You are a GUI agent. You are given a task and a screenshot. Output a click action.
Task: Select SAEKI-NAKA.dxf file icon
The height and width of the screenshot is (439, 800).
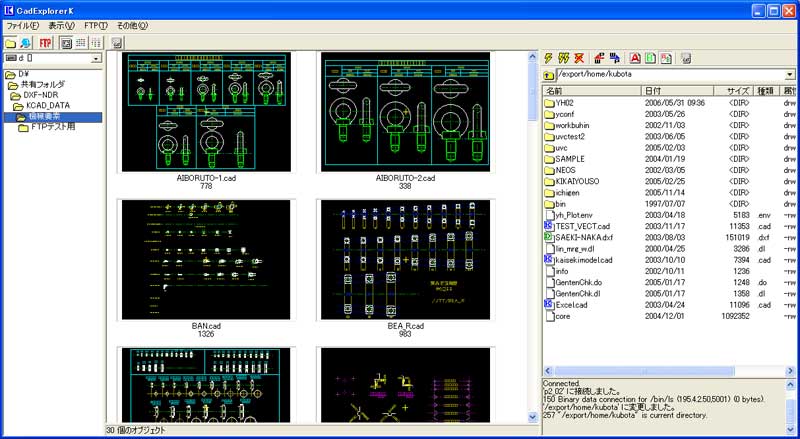coord(549,237)
